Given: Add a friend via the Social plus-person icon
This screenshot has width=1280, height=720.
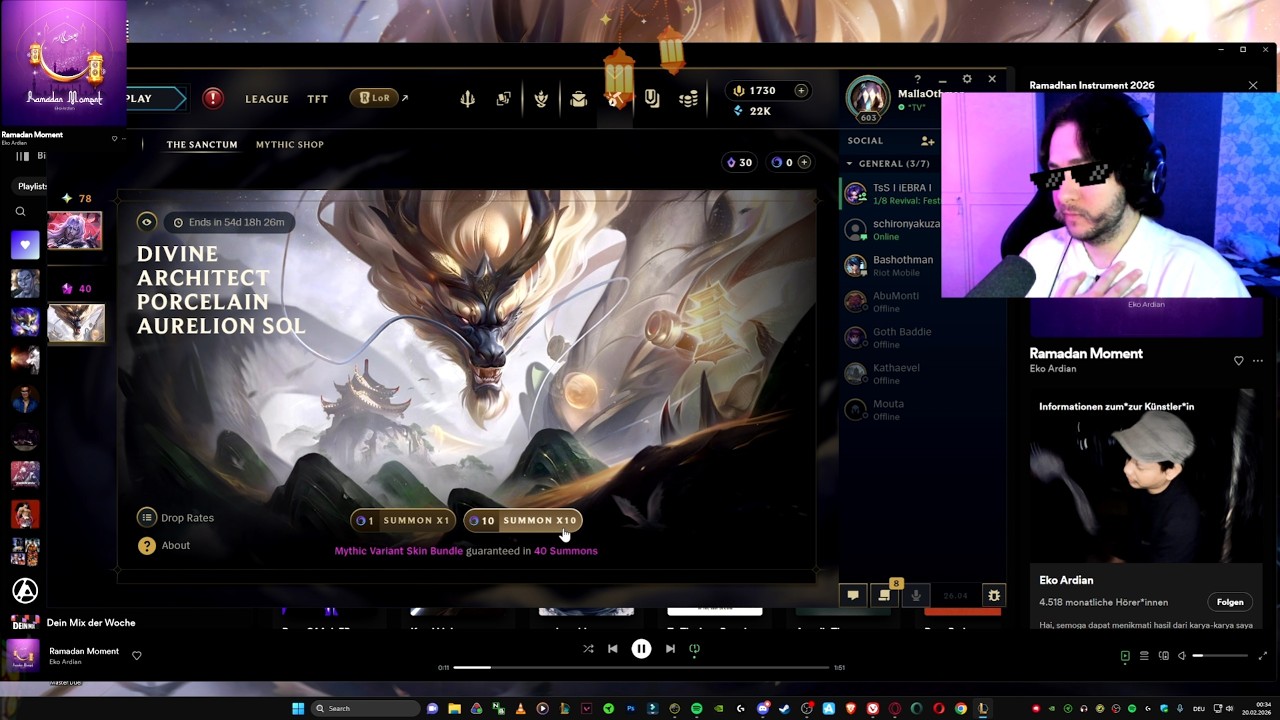Looking at the screenshot, I should click(927, 141).
